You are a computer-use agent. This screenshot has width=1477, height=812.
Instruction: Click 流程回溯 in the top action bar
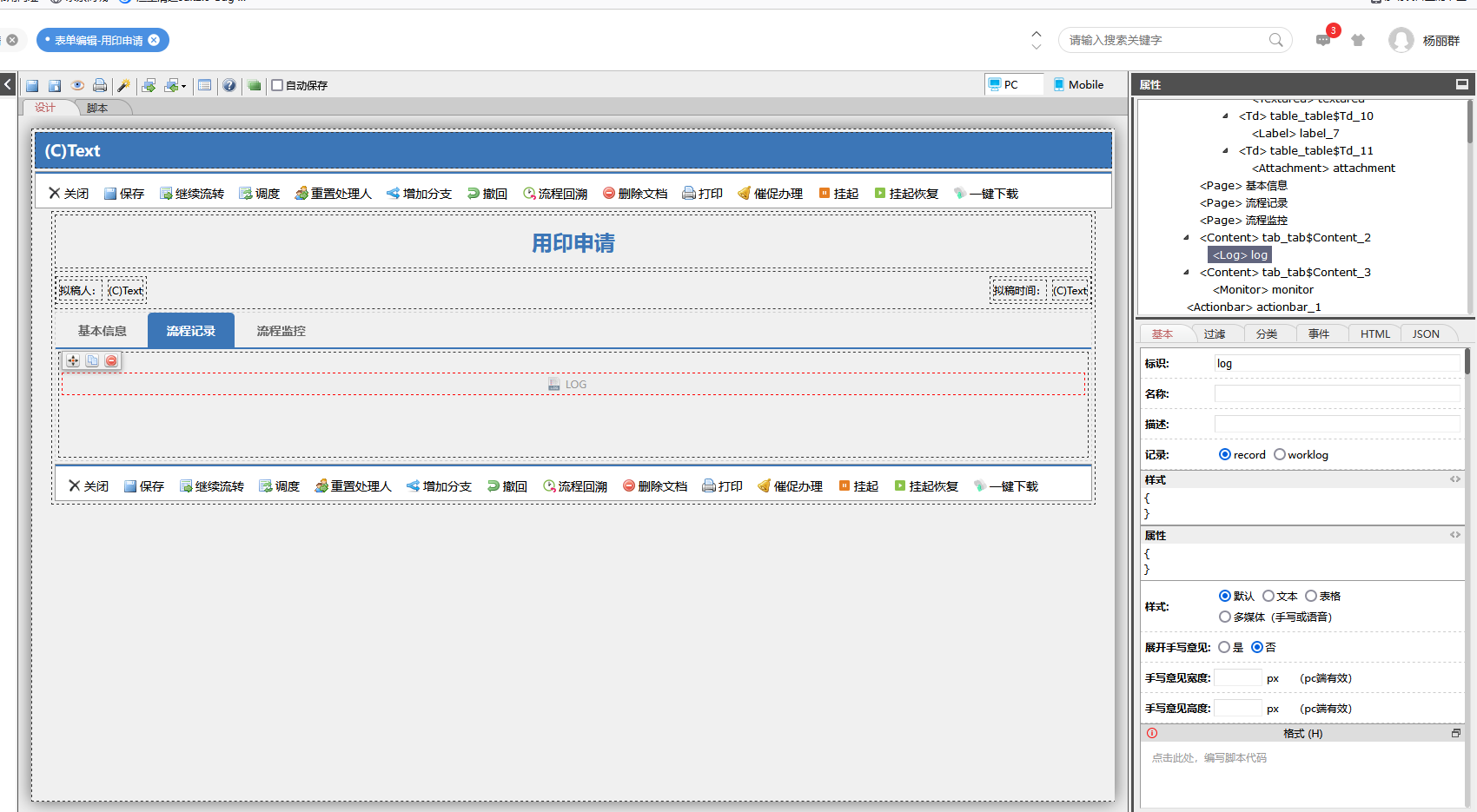point(555,194)
